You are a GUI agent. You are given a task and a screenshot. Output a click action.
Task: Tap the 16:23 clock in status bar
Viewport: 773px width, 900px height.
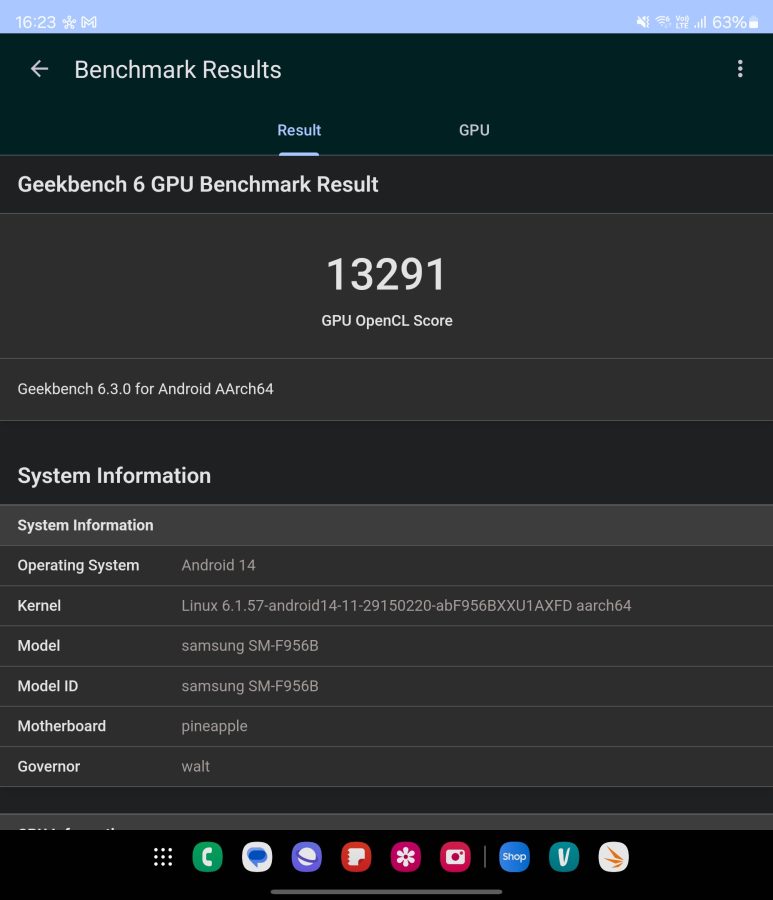36,22
